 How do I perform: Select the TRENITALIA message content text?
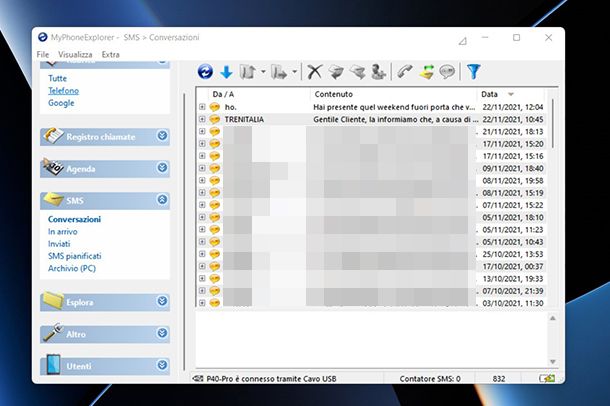click(396, 119)
